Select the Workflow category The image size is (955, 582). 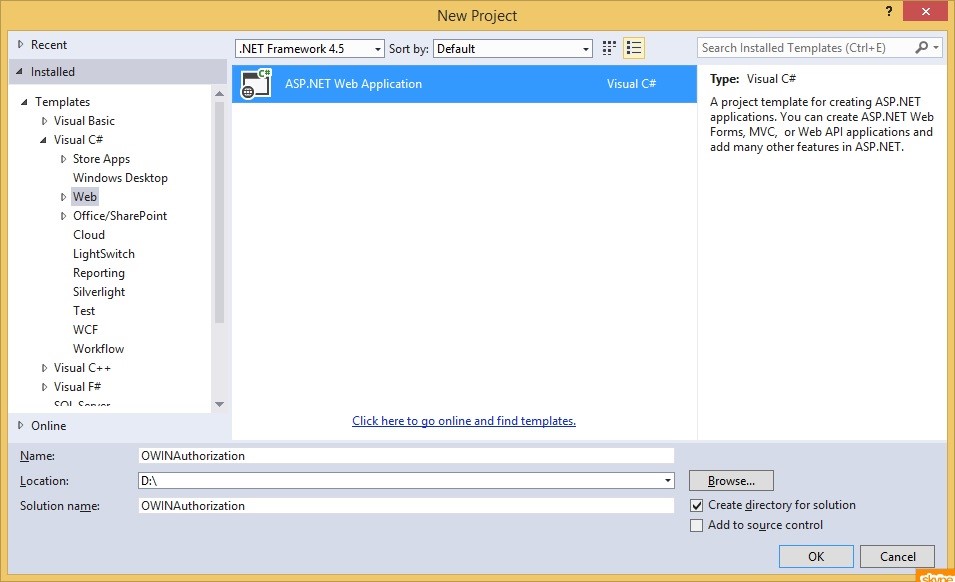[x=98, y=349]
